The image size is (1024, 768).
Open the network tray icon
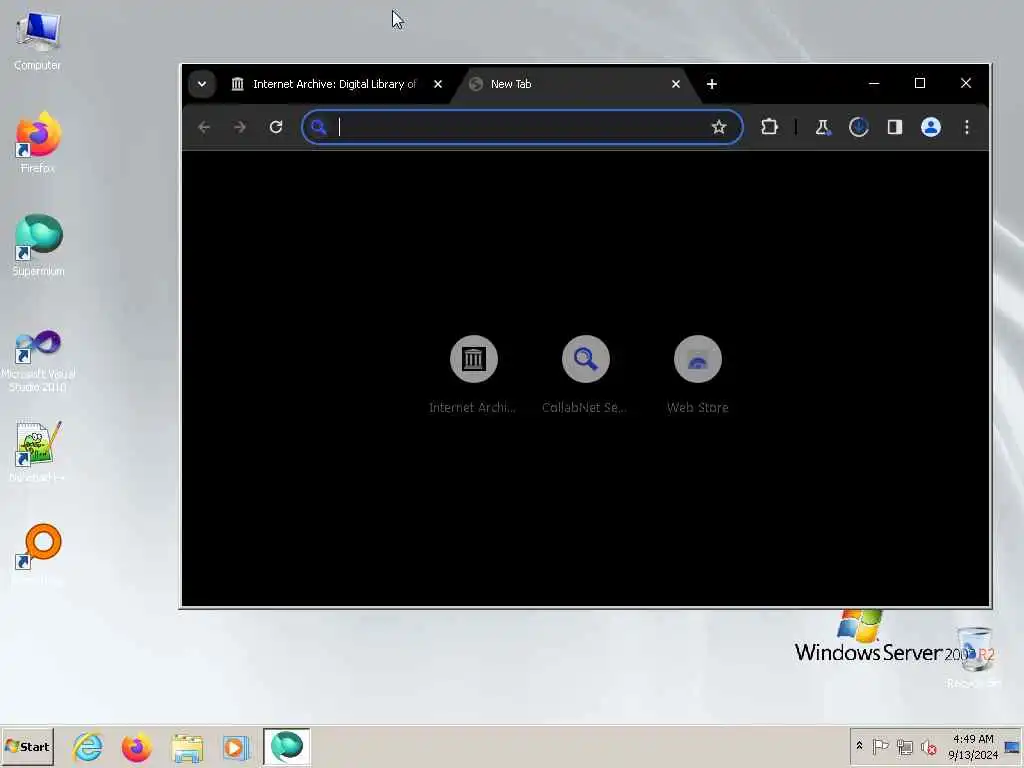point(904,746)
